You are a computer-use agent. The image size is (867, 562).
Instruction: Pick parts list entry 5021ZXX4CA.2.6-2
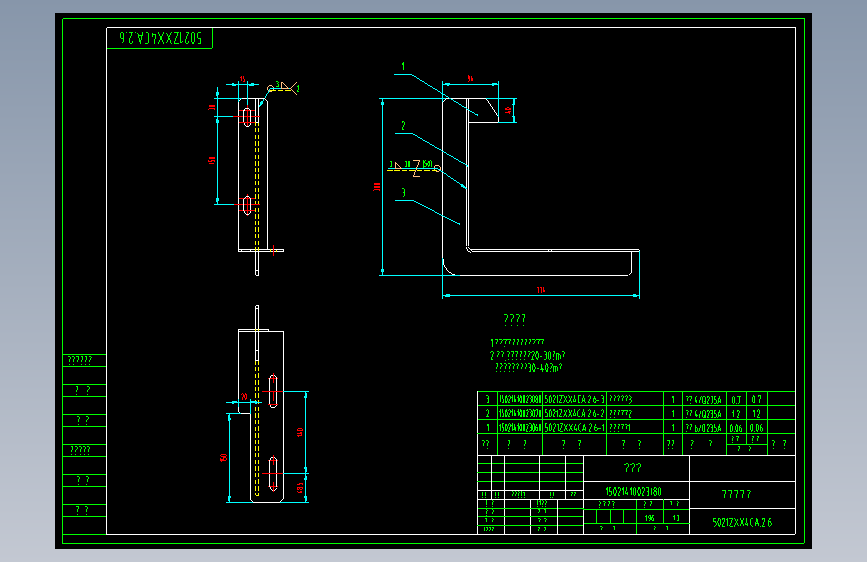[x=574, y=413]
